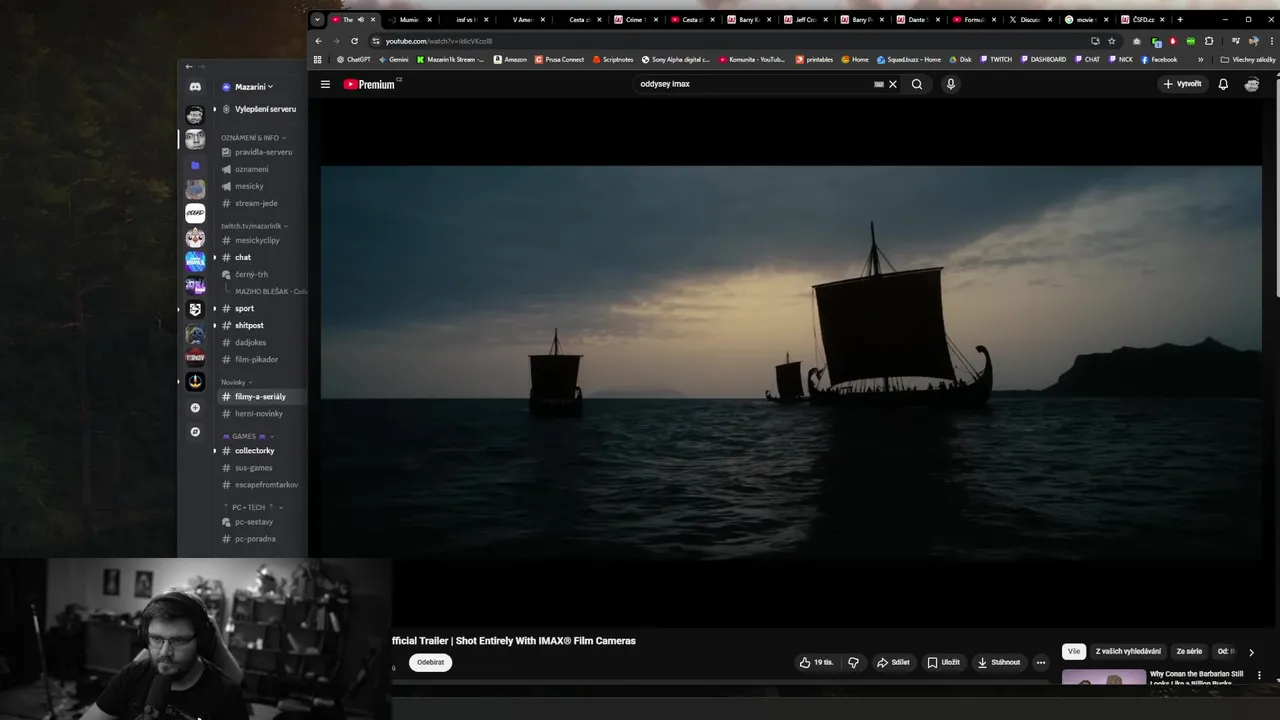Open the browser extensions puzzle icon
Viewport: 1280px width, 720px height.
click(x=1209, y=41)
